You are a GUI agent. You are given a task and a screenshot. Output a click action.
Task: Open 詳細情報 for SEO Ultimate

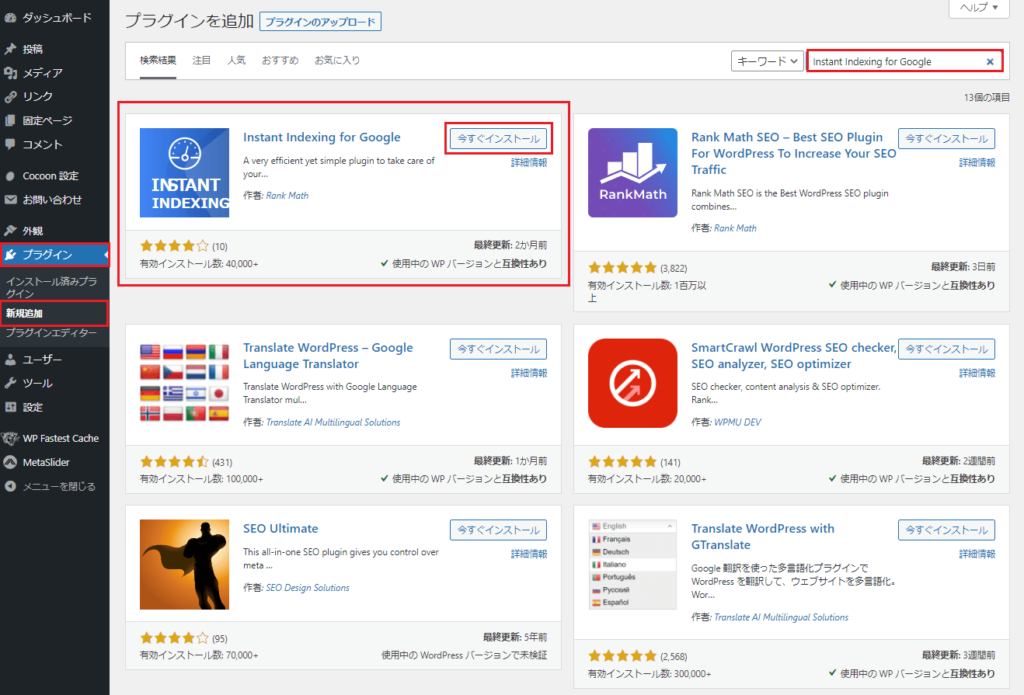[529, 554]
